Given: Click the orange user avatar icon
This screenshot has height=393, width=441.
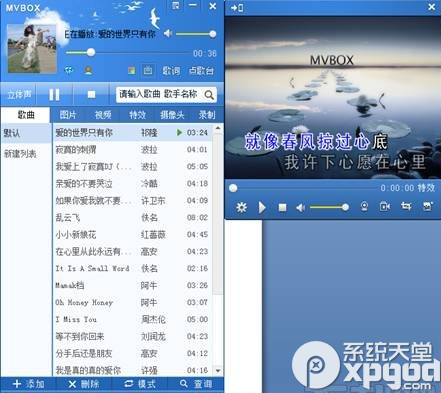Looking at the screenshot, I should click(x=88, y=70).
